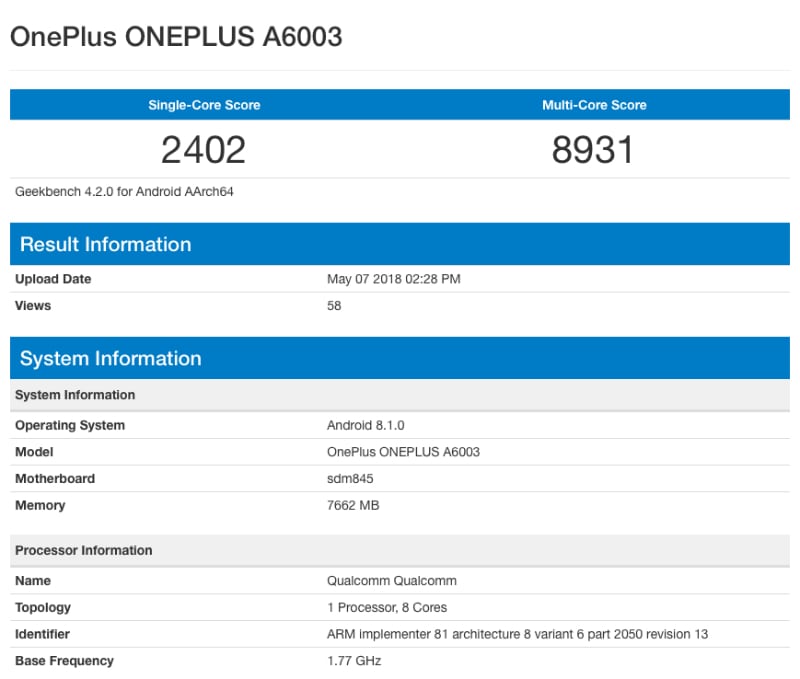This screenshot has width=800, height=679.
Task: Select the "Upload Date" row label
Action: pos(53,279)
